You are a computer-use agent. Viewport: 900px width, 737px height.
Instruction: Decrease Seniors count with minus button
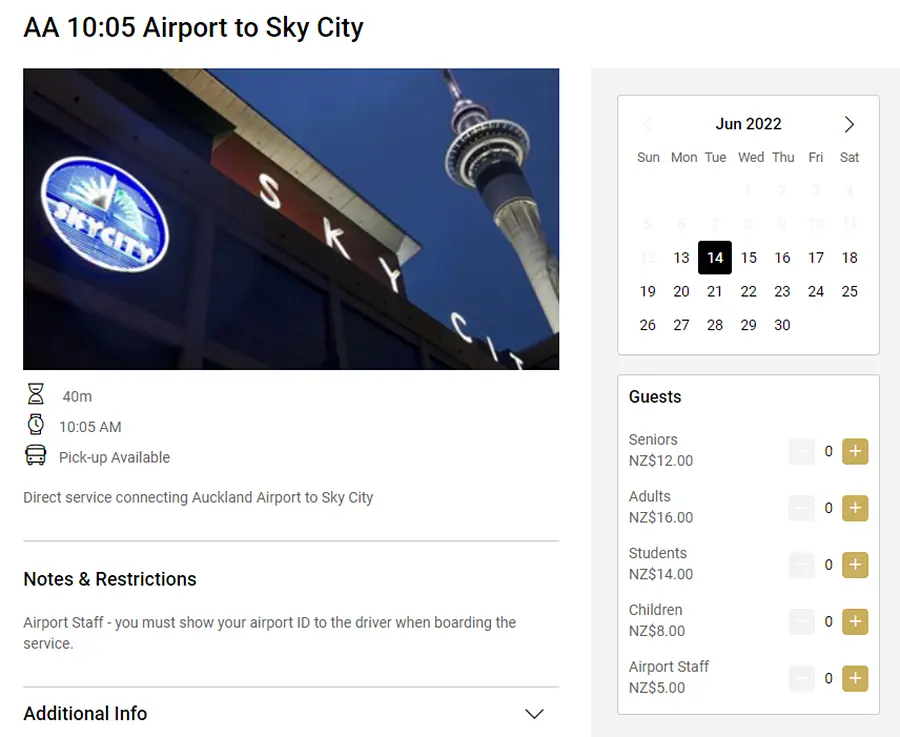tap(801, 451)
